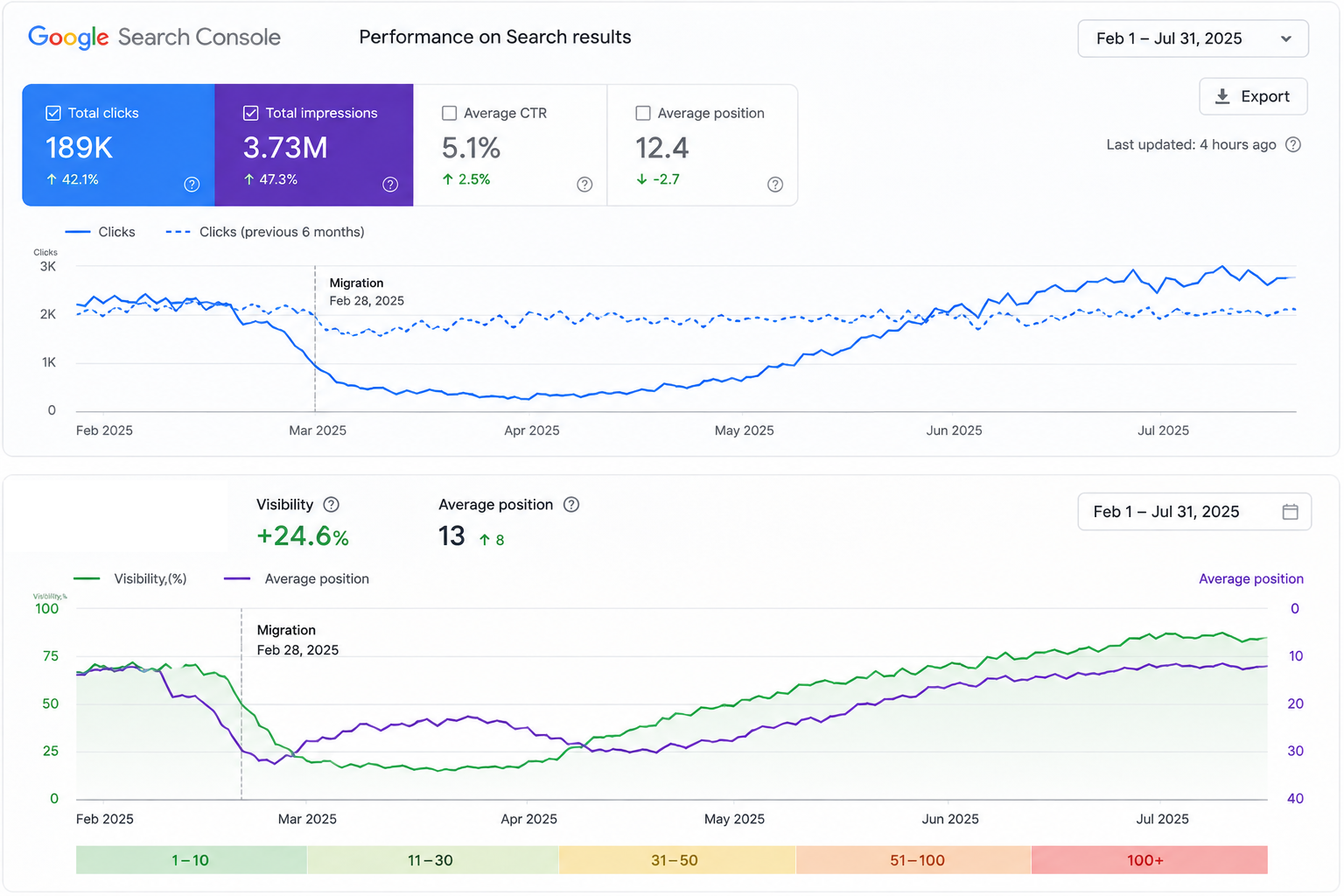Image resolution: width=1344 pixels, height=896 pixels.
Task: Click the Performance on Search results title
Action: click(495, 37)
